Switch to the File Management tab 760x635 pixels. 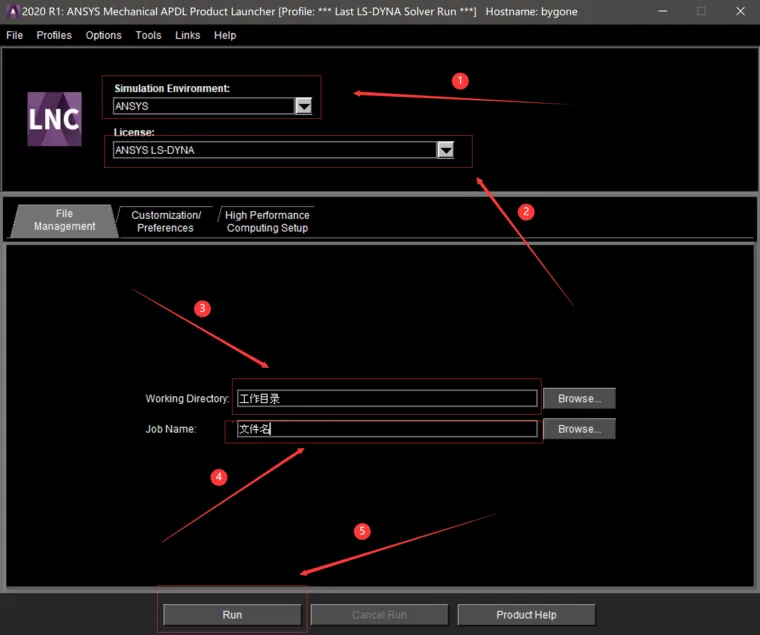click(x=64, y=220)
